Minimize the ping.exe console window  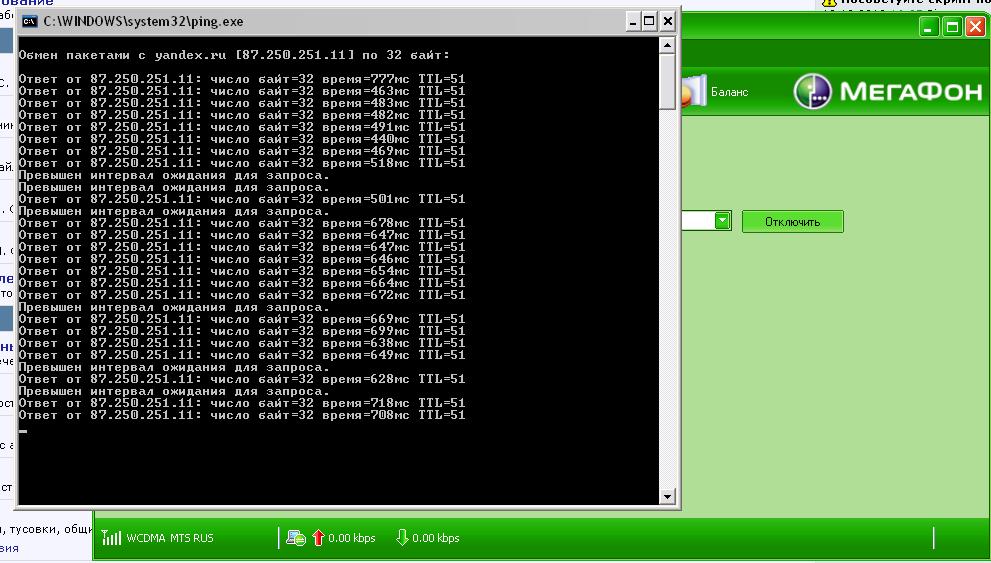[x=633, y=21]
